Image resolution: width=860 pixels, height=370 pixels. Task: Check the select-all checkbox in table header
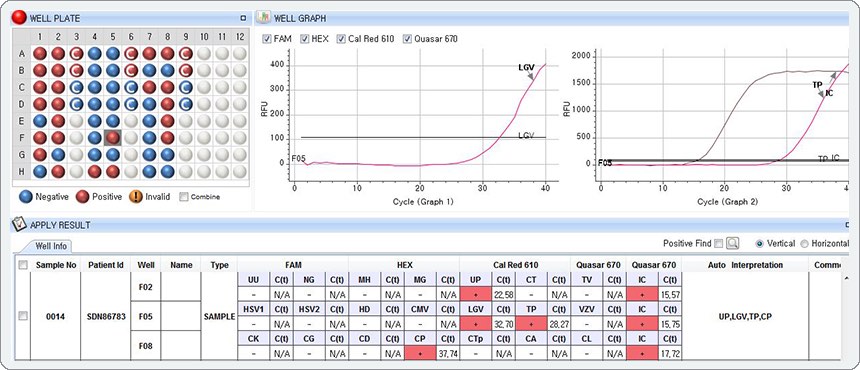[23, 265]
